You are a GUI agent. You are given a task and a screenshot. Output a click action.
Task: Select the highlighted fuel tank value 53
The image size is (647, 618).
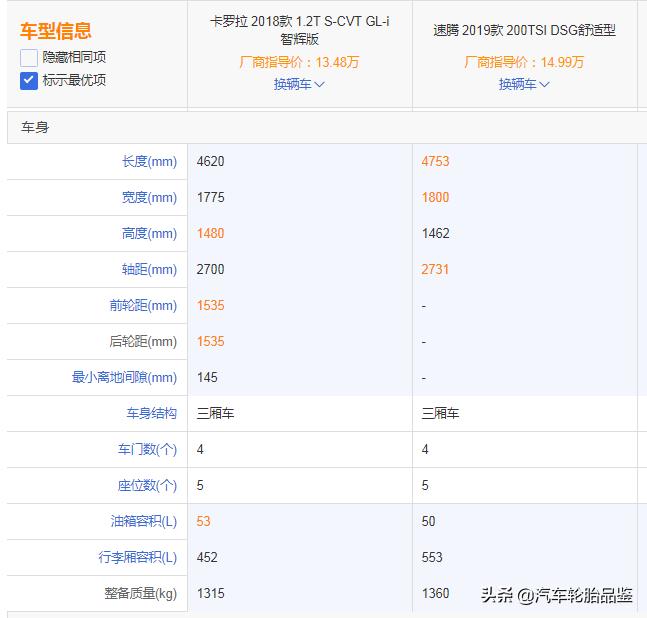point(203,521)
